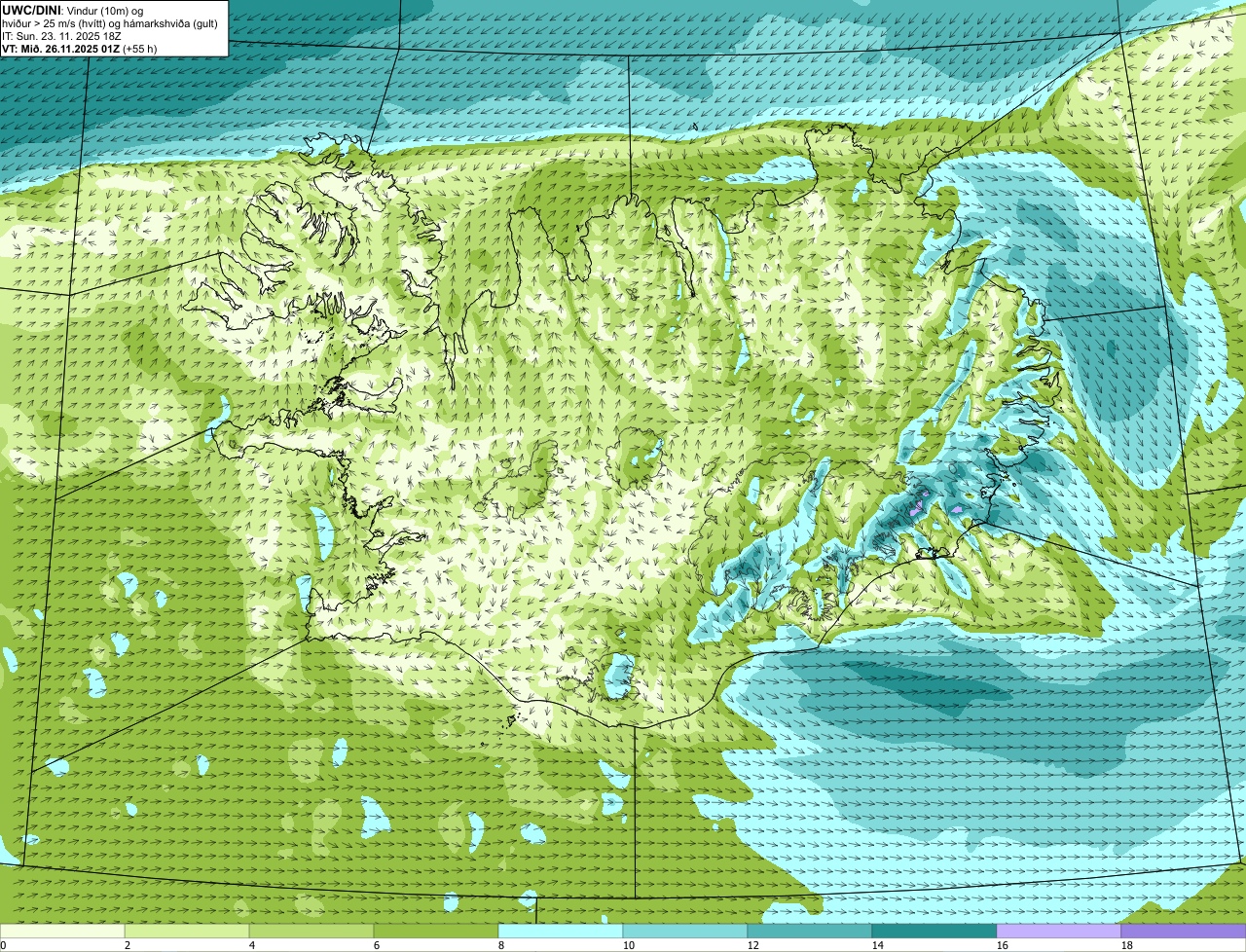This screenshot has height=952, width=1246.
Task: Click the legend scale label '4'
Action: (252, 945)
